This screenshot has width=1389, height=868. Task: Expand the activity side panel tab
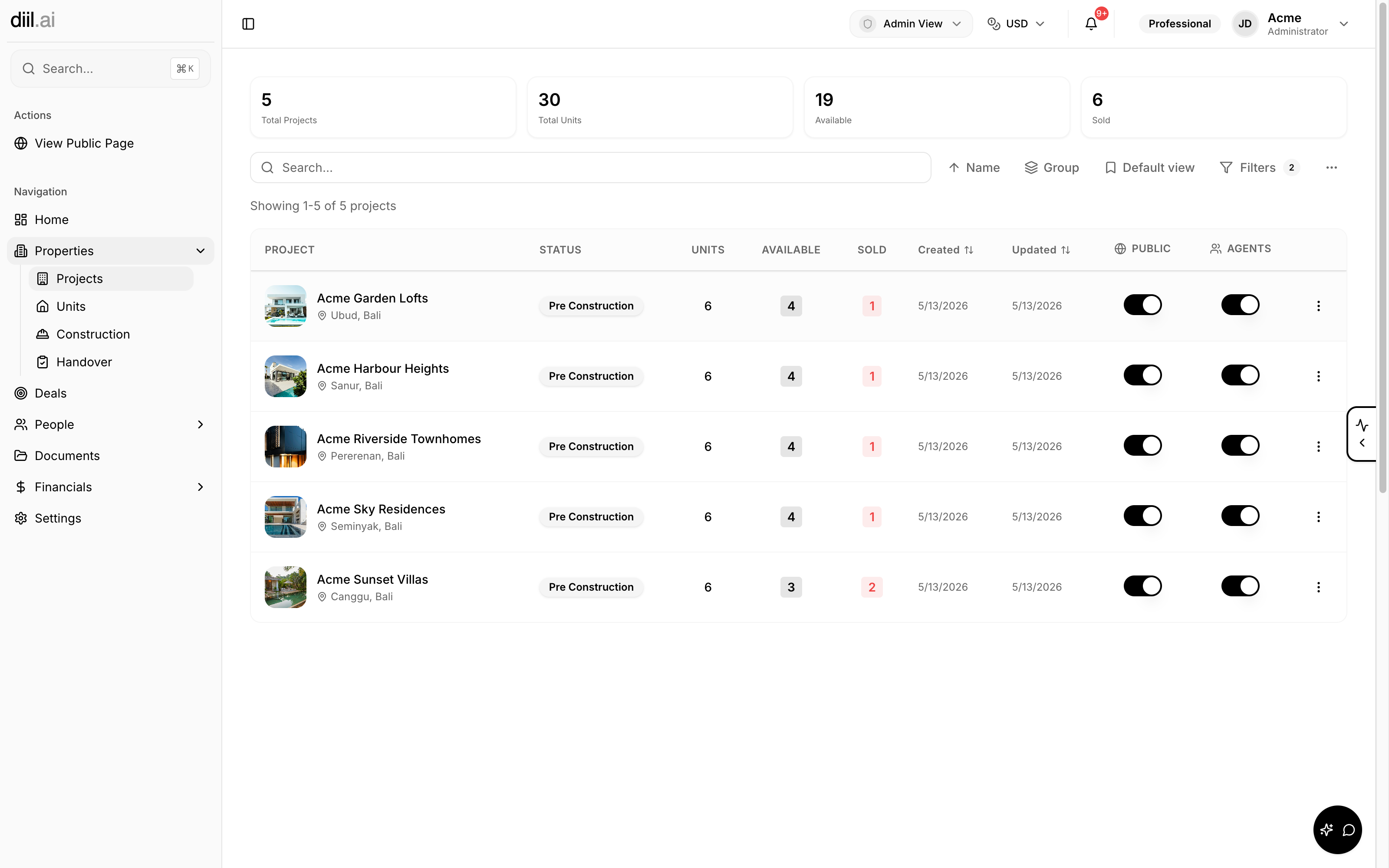tap(1362, 434)
